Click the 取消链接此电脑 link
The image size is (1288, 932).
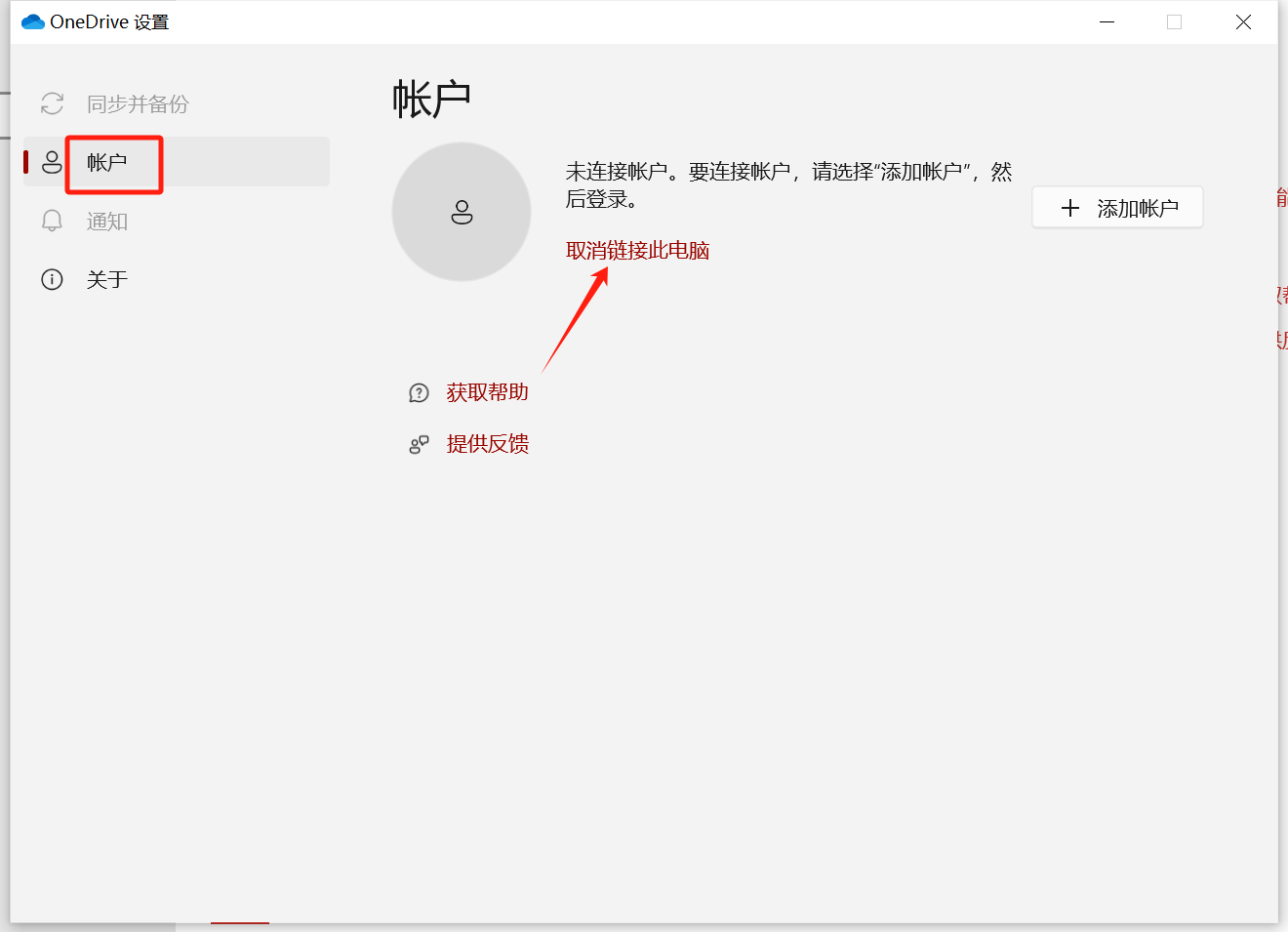637,251
